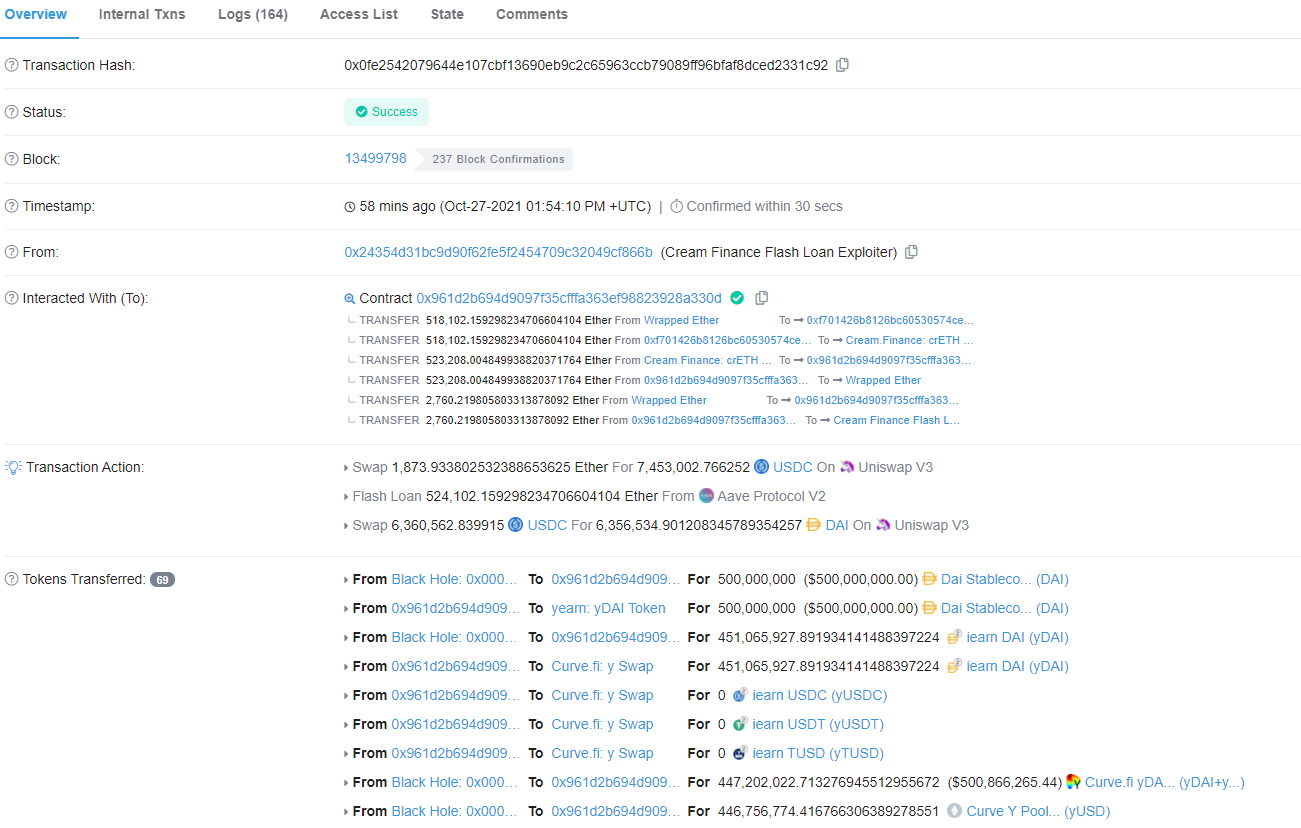This screenshot has width=1301, height=828.
Task: Click the clock icon before '58 mins ago'
Action: tap(350, 207)
